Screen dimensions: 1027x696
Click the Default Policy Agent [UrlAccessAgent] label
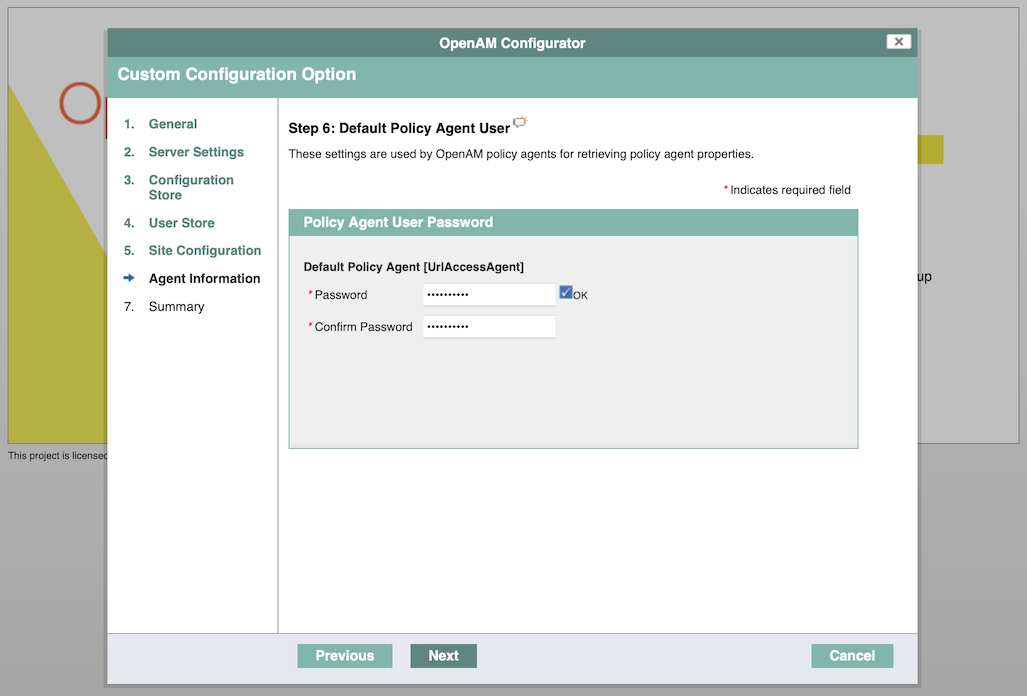[x=413, y=267]
